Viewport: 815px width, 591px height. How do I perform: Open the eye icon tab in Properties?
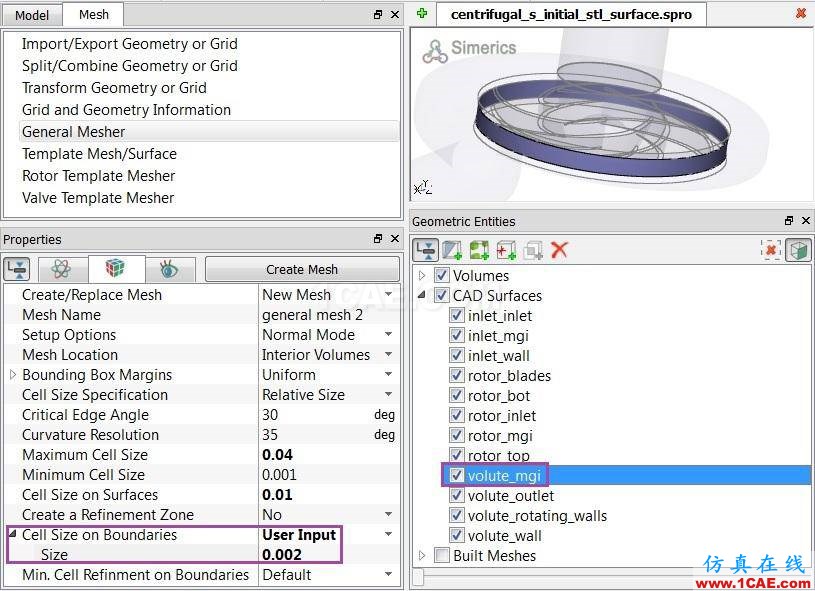(169, 269)
